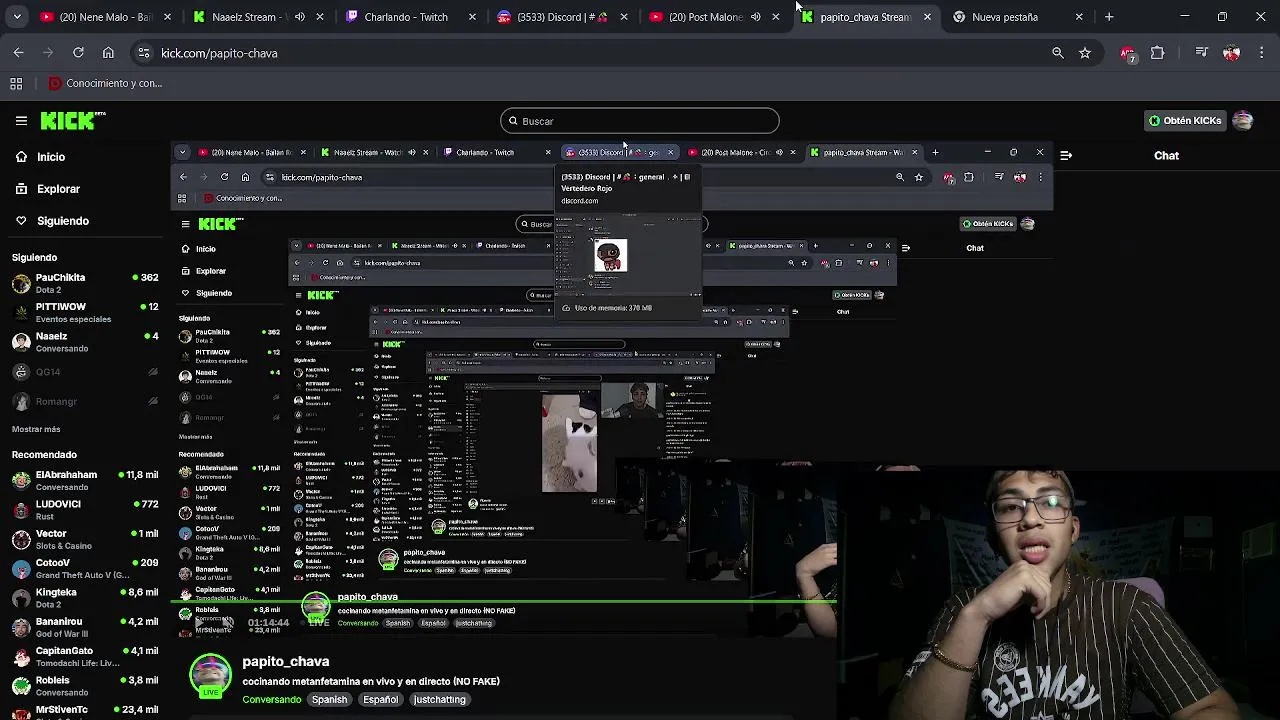Go to Inicio in the sidebar
Viewport: 1280px width, 720px height.
tap(51, 157)
